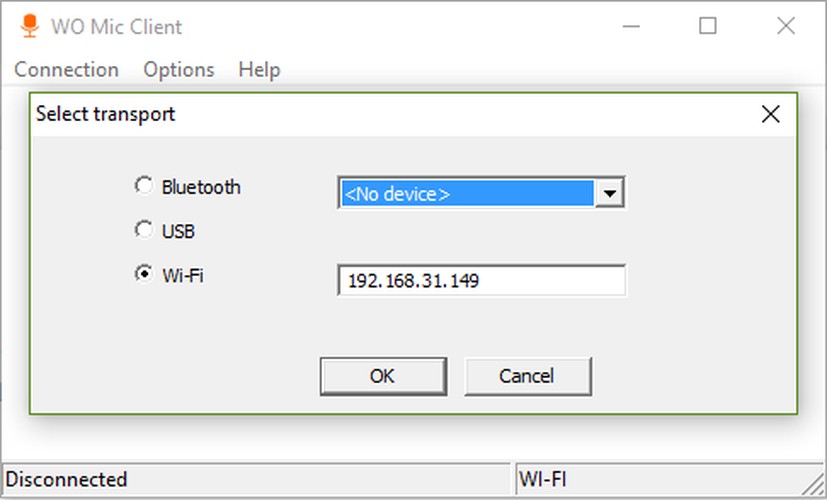This screenshot has width=827, height=500.
Task: Minimize the WO Mic Client window
Action: click(x=631, y=26)
